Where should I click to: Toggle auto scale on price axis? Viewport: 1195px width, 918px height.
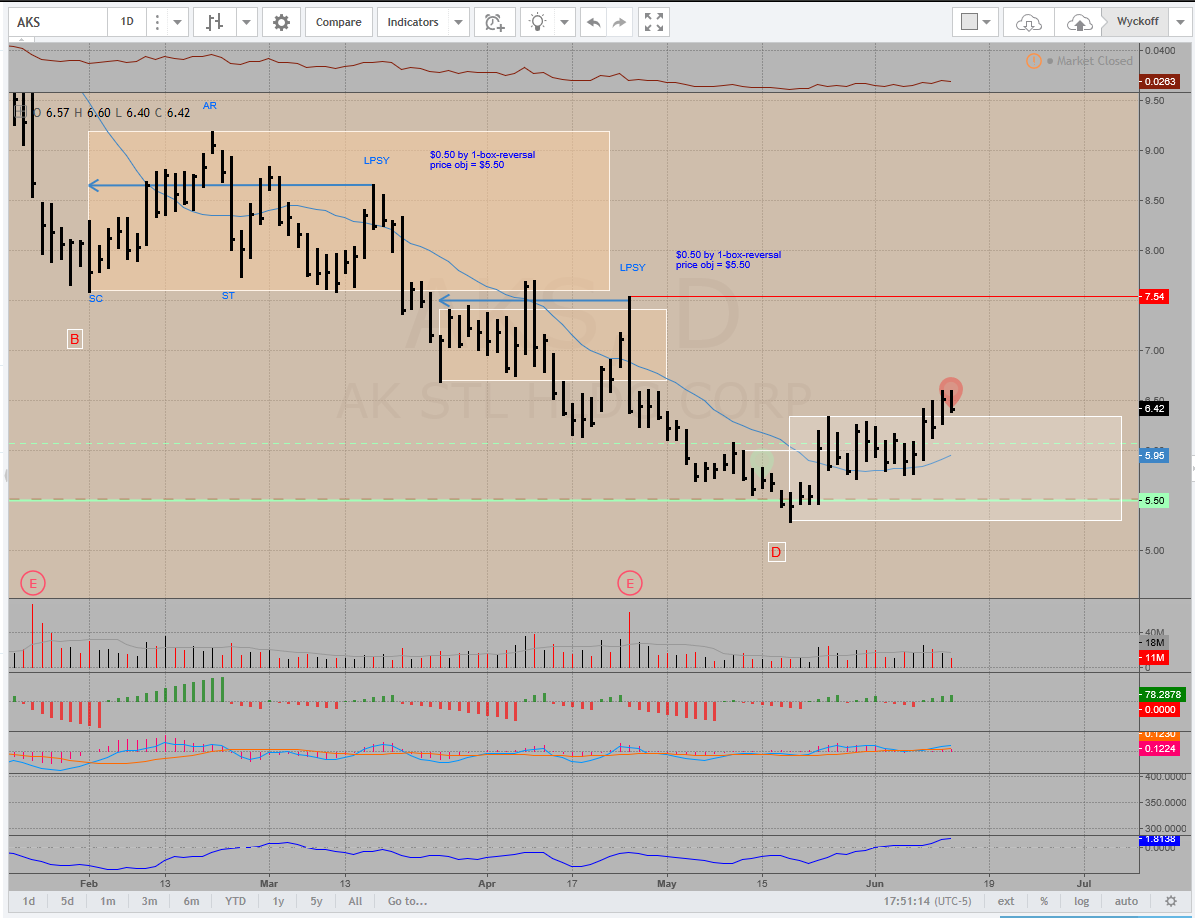click(x=1126, y=901)
